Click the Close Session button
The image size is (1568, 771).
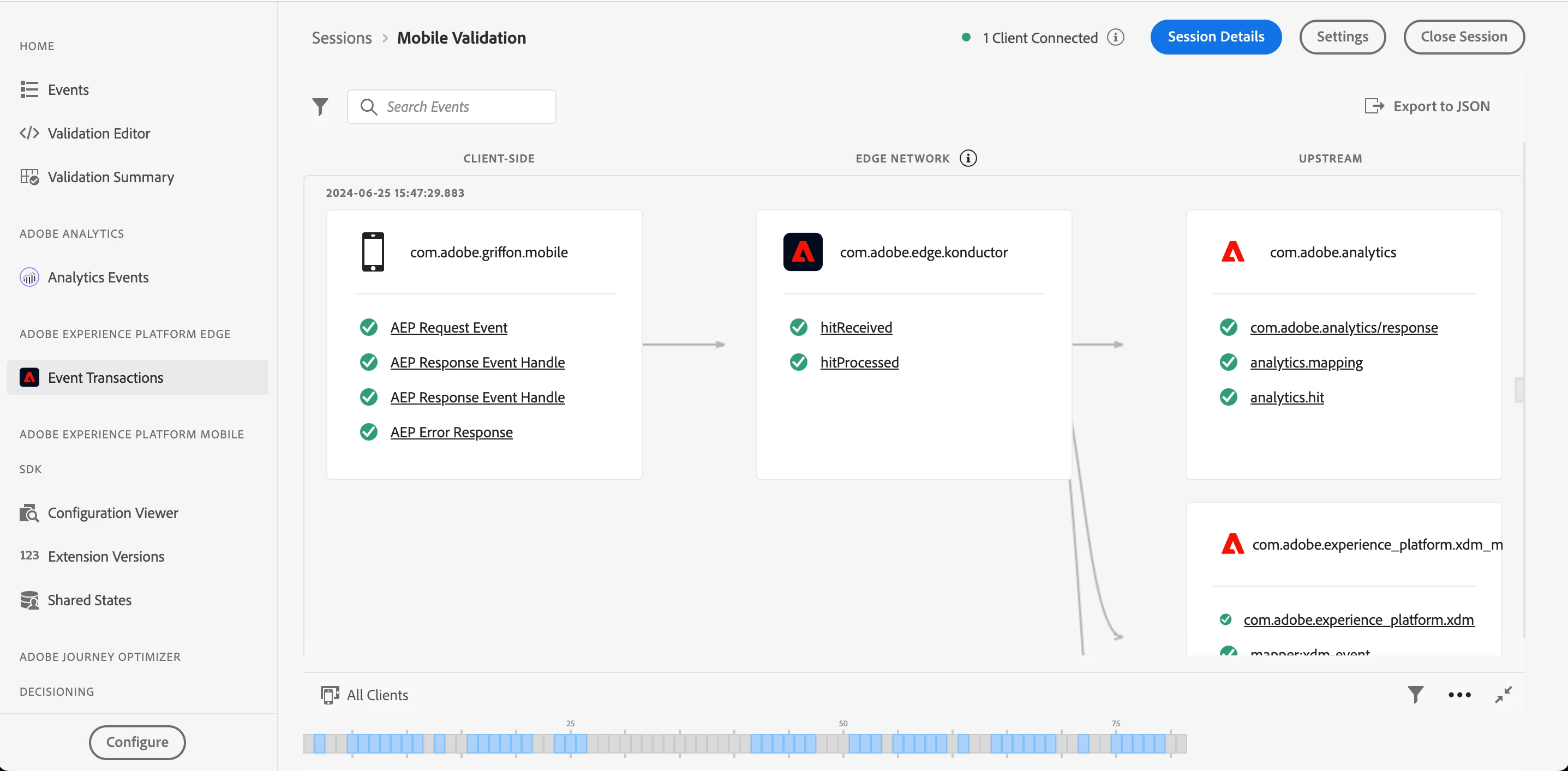coord(1463,37)
